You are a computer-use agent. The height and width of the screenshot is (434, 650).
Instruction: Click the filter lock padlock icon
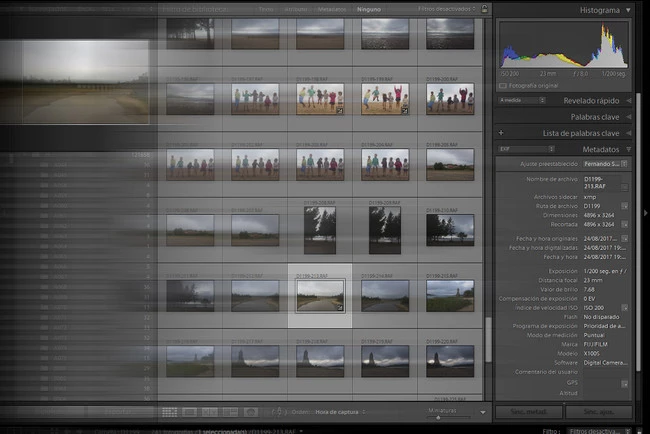click(486, 9)
